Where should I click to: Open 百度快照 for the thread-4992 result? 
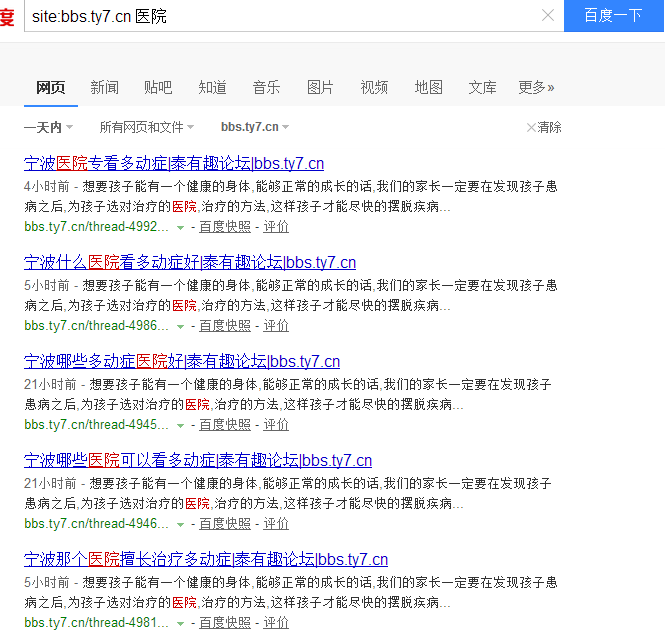pyautogui.click(x=225, y=227)
